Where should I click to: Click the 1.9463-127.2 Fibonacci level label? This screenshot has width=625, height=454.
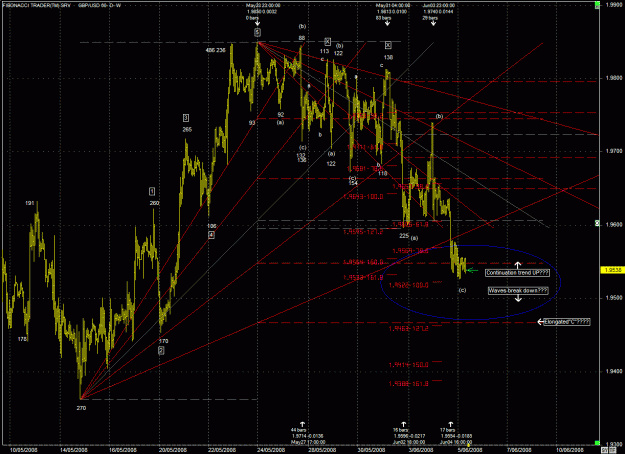pyautogui.click(x=408, y=328)
